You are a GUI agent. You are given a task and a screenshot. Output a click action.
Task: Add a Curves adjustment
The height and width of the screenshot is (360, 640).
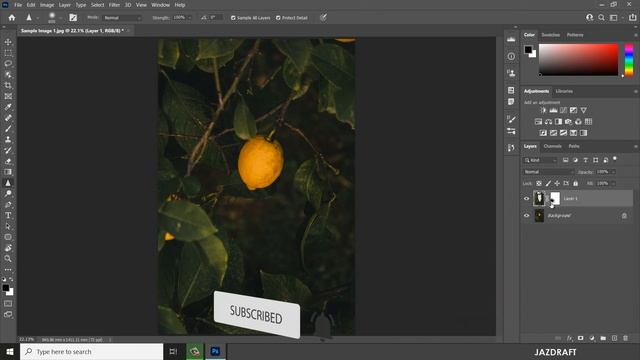(x=563, y=110)
